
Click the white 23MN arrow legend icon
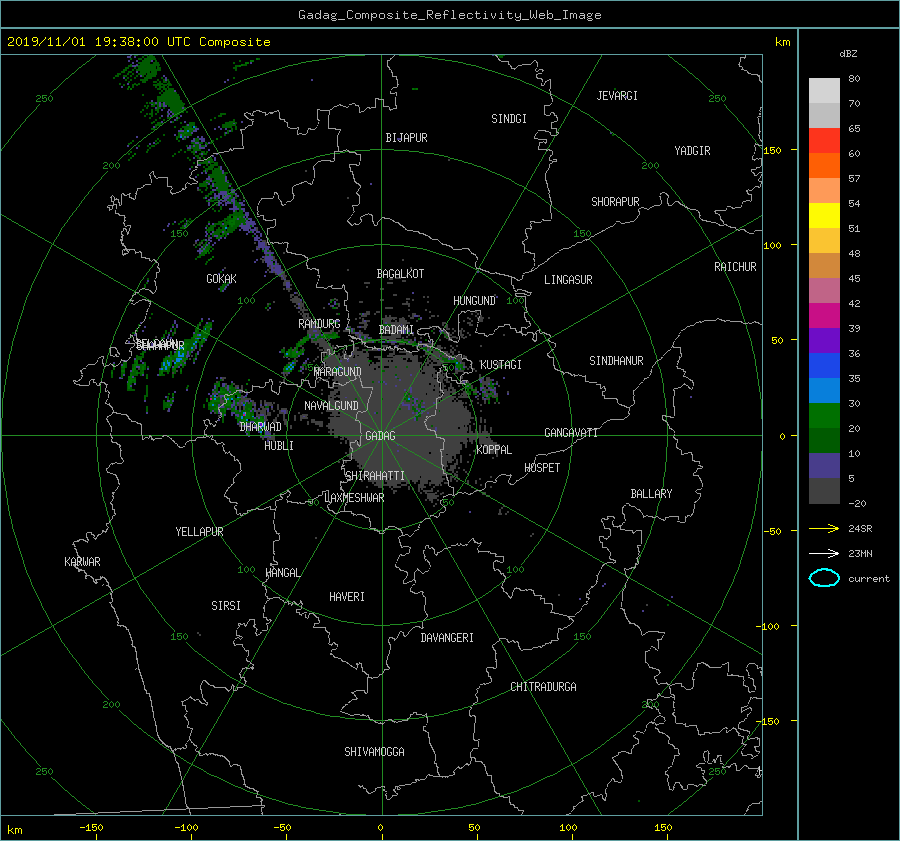pos(824,553)
